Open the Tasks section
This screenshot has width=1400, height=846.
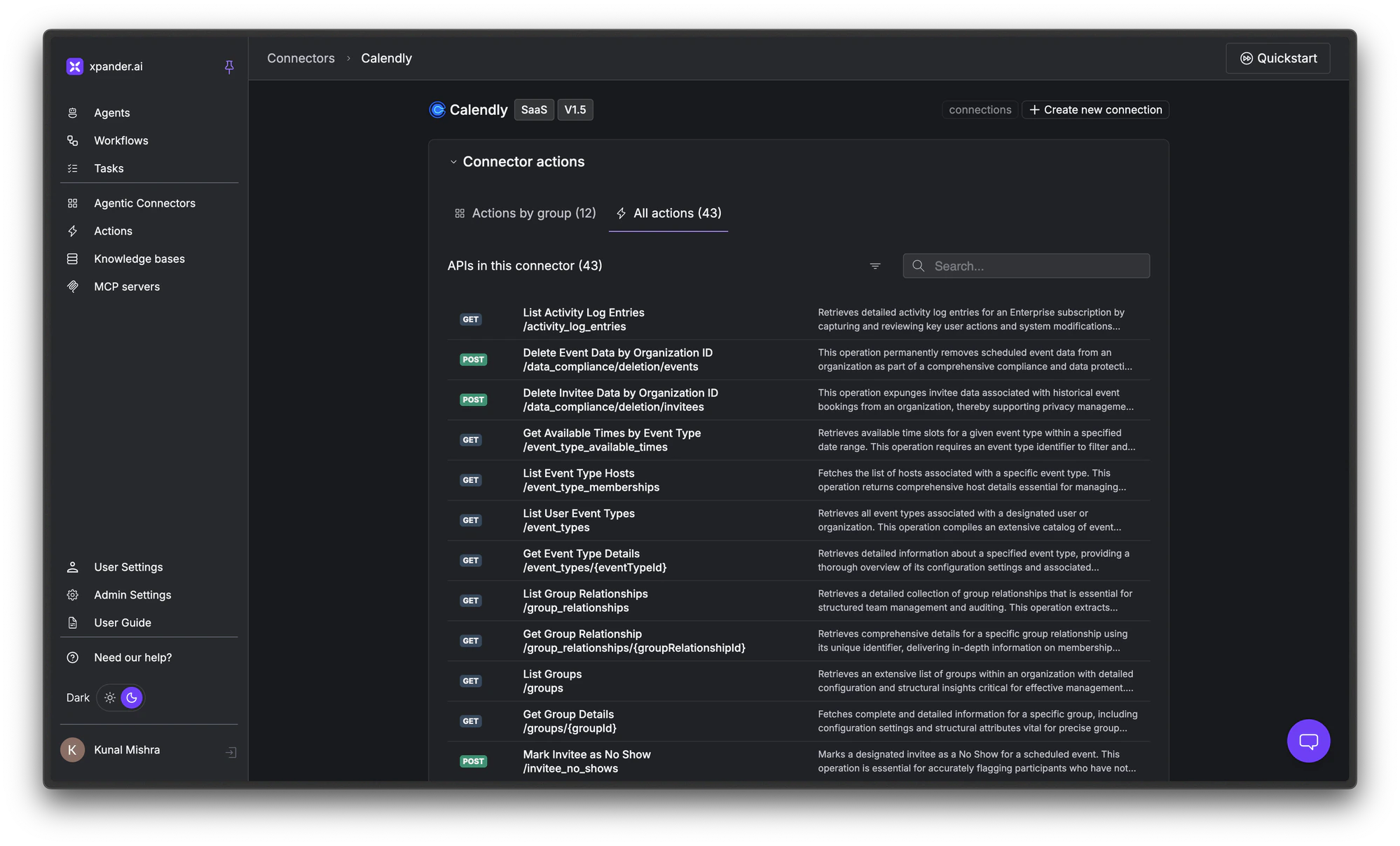coord(109,168)
